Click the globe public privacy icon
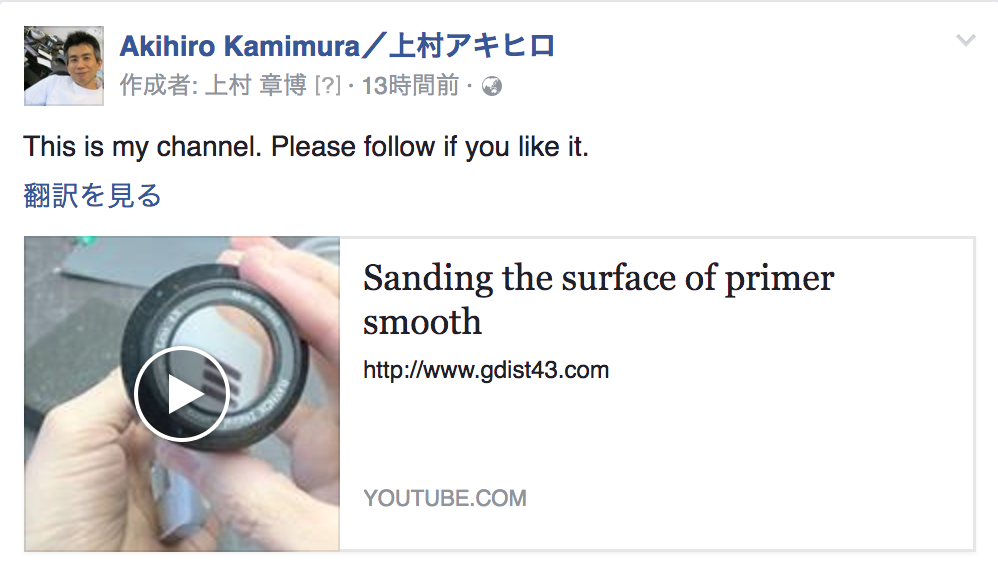Image resolution: width=998 pixels, height=574 pixels. (x=491, y=87)
